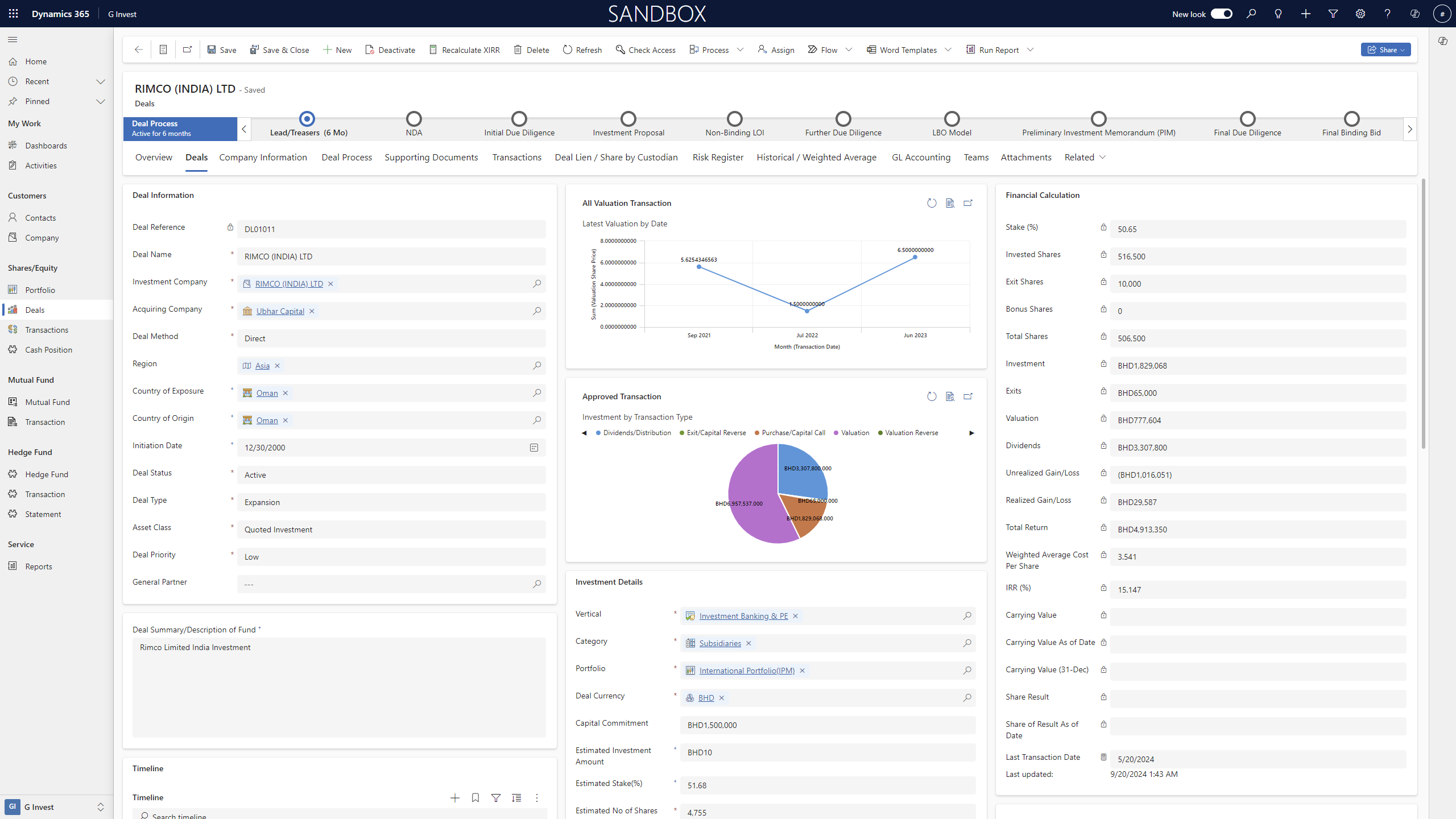Open the GL Accounting tab
This screenshot has width=1456, height=819.
click(x=920, y=158)
